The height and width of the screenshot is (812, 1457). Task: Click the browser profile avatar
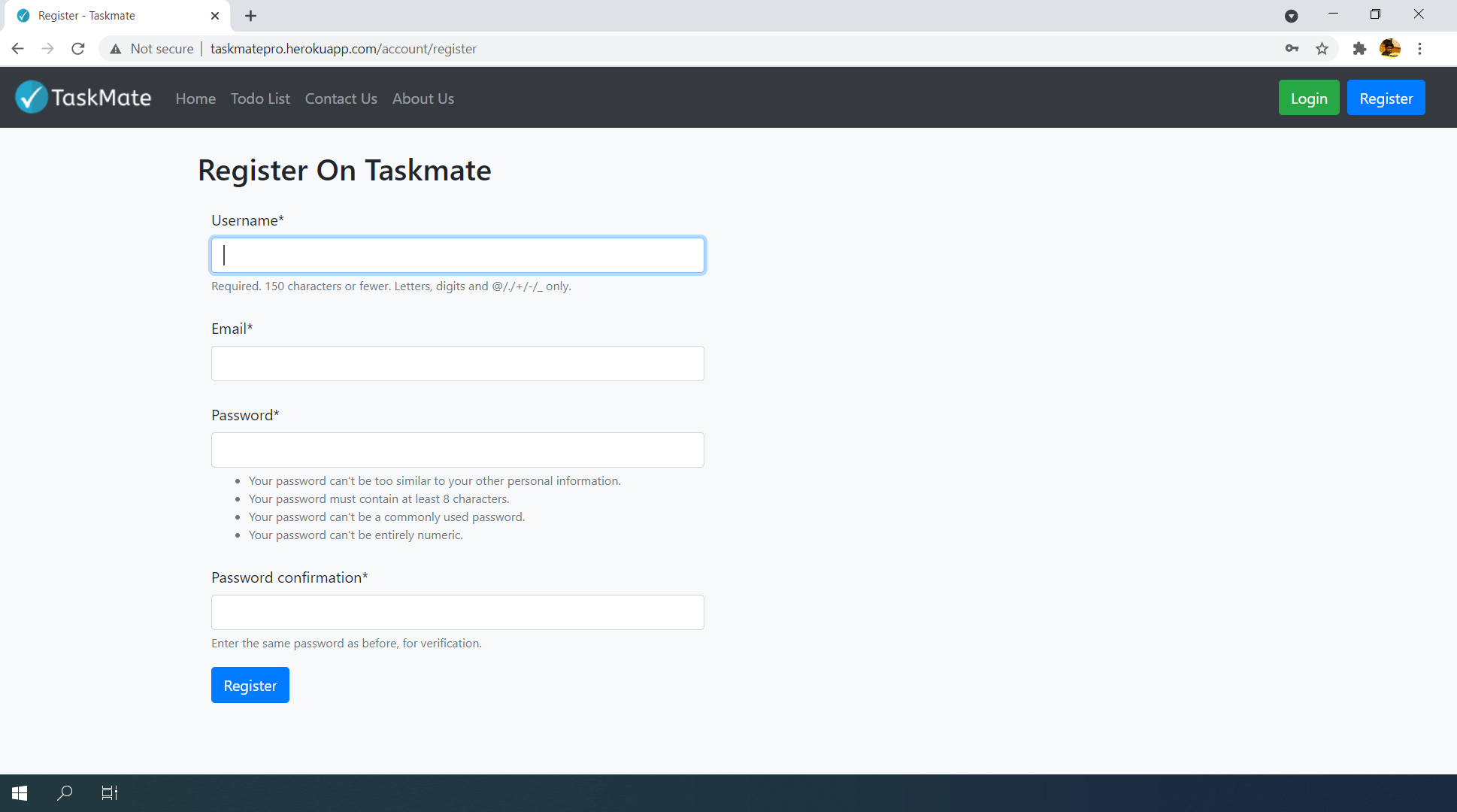[x=1390, y=48]
